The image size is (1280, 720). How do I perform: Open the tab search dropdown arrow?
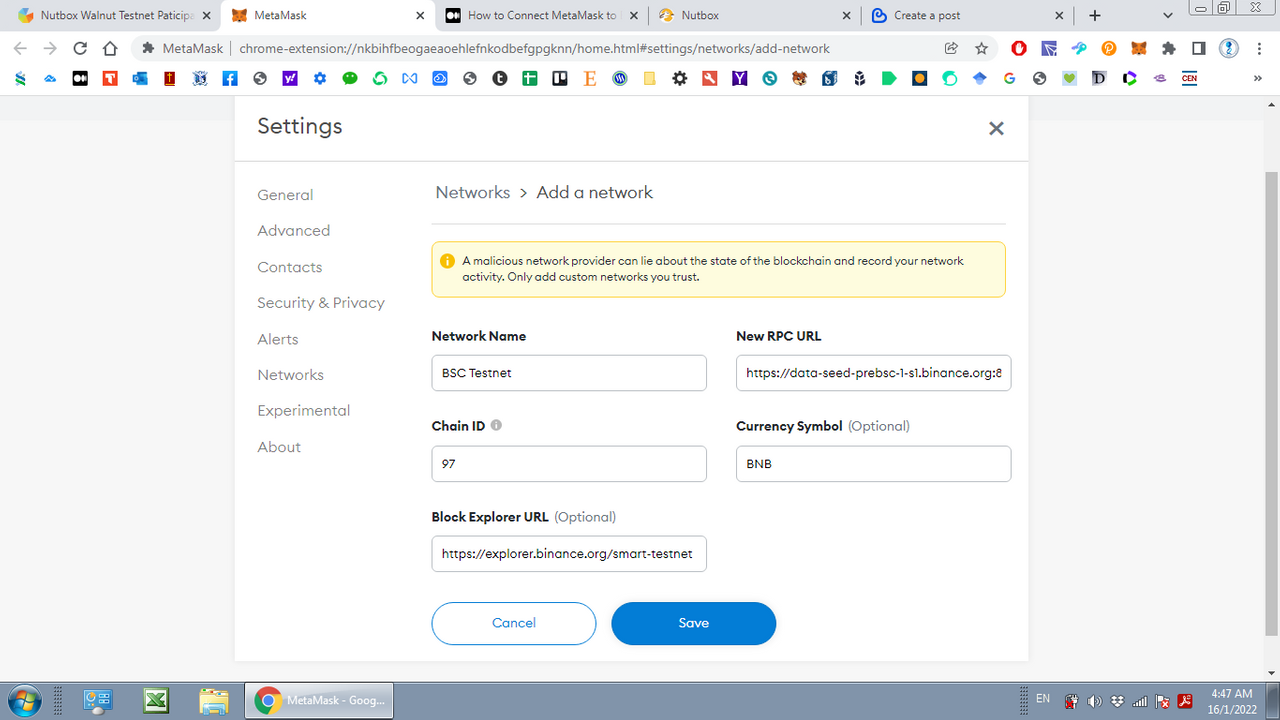[1168, 15]
